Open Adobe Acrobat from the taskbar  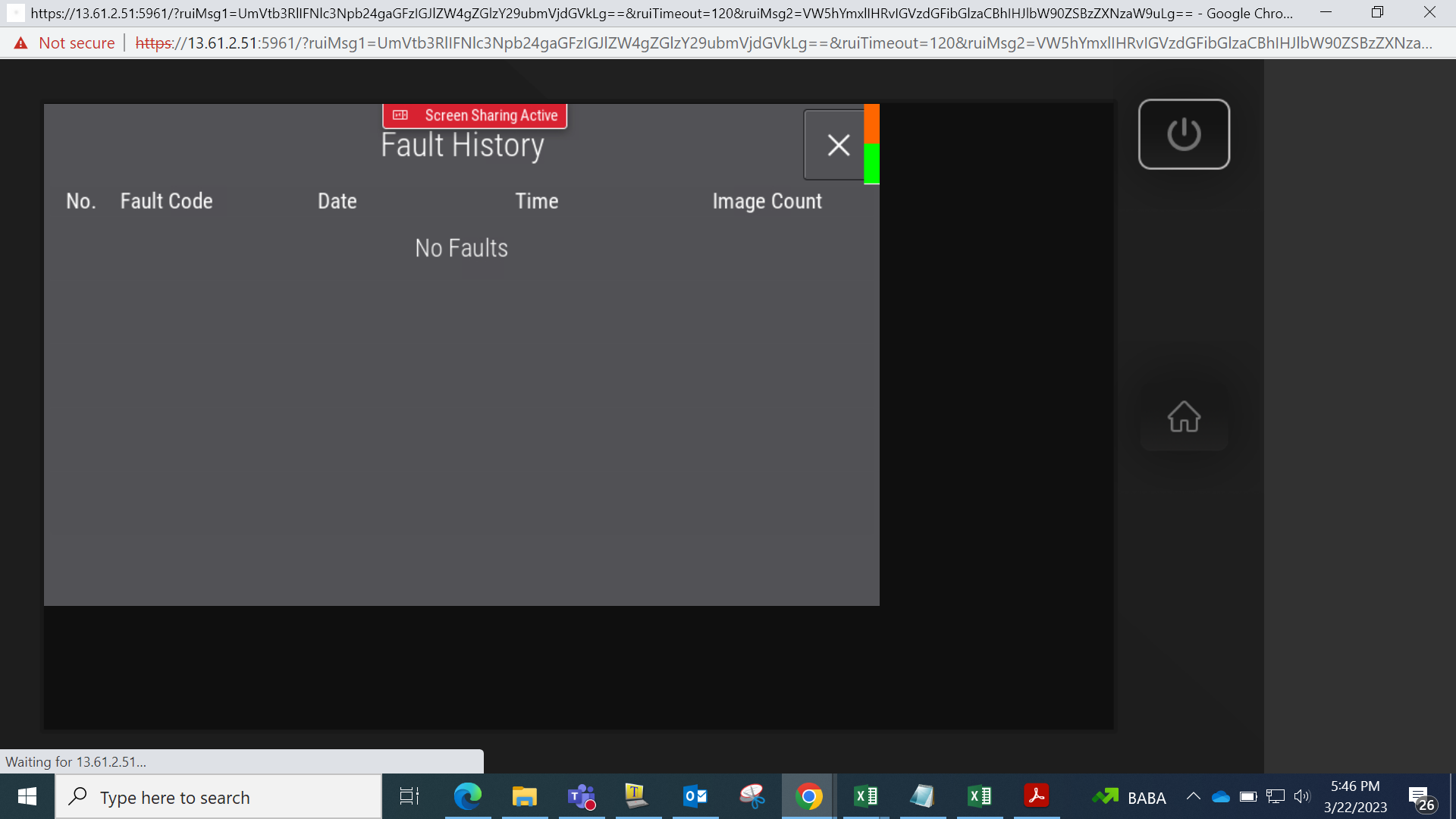(x=1037, y=796)
